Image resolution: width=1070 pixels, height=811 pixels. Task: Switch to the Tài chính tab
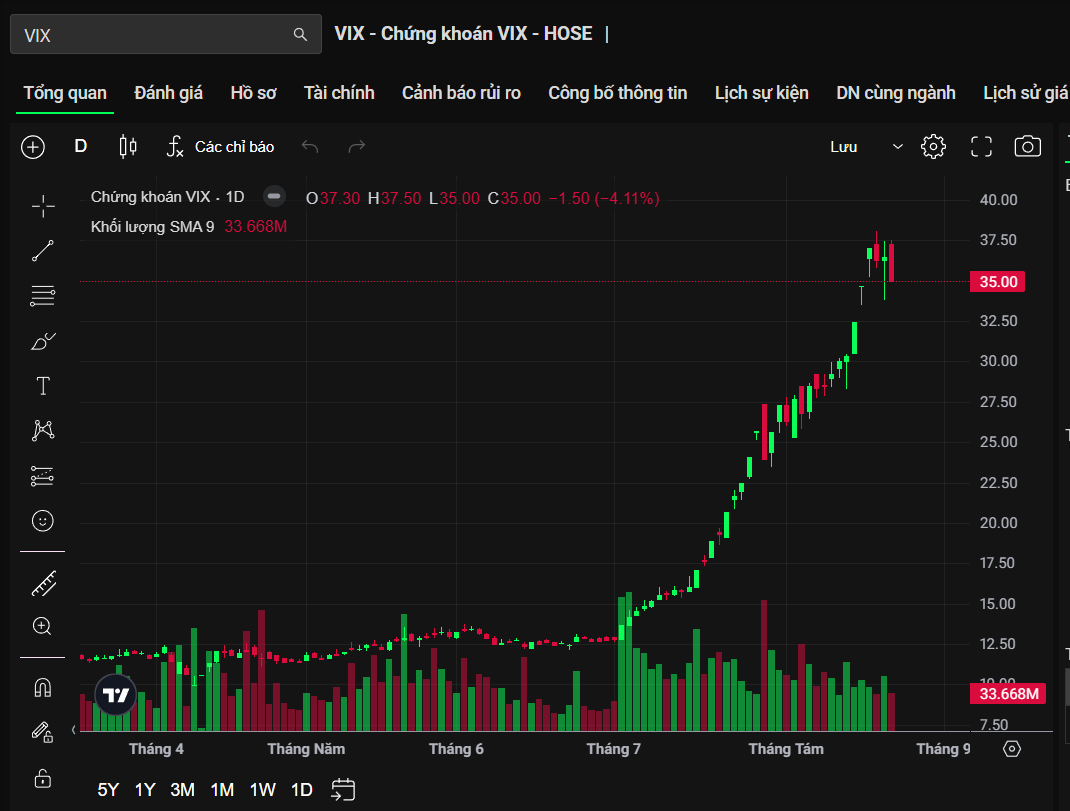click(339, 93)
